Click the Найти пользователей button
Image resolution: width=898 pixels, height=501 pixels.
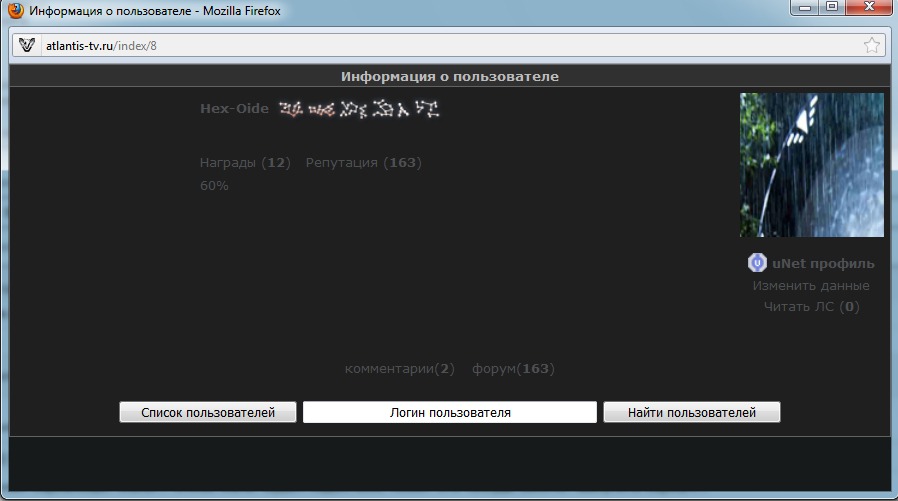click(692, 412)
